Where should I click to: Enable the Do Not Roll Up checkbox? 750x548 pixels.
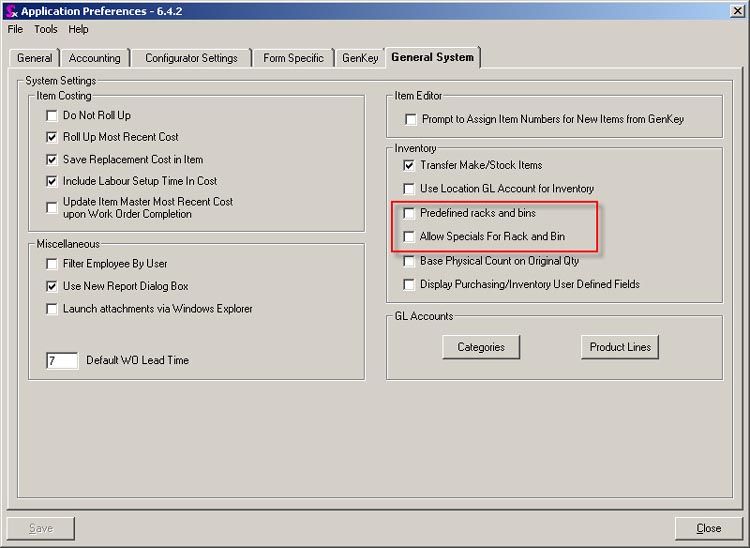53,116
